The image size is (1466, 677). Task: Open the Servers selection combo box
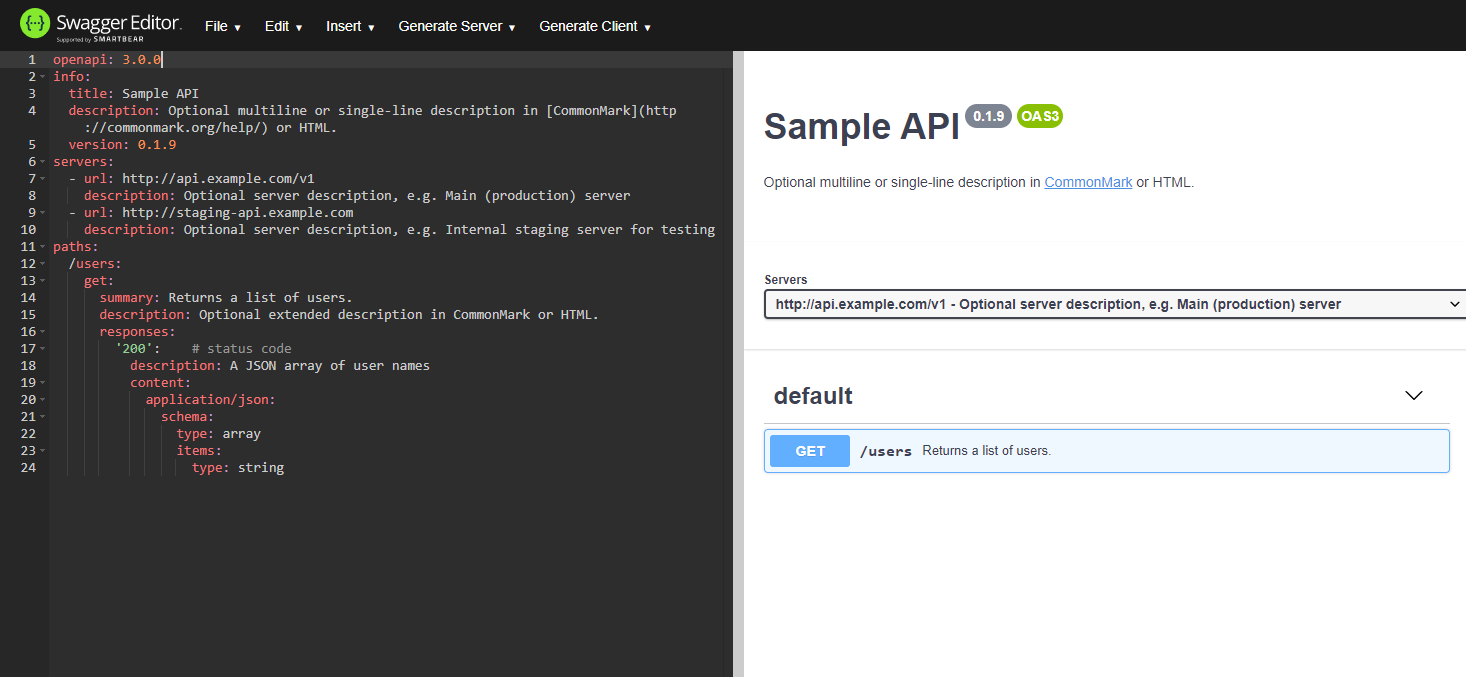[x=1114, y=304]
